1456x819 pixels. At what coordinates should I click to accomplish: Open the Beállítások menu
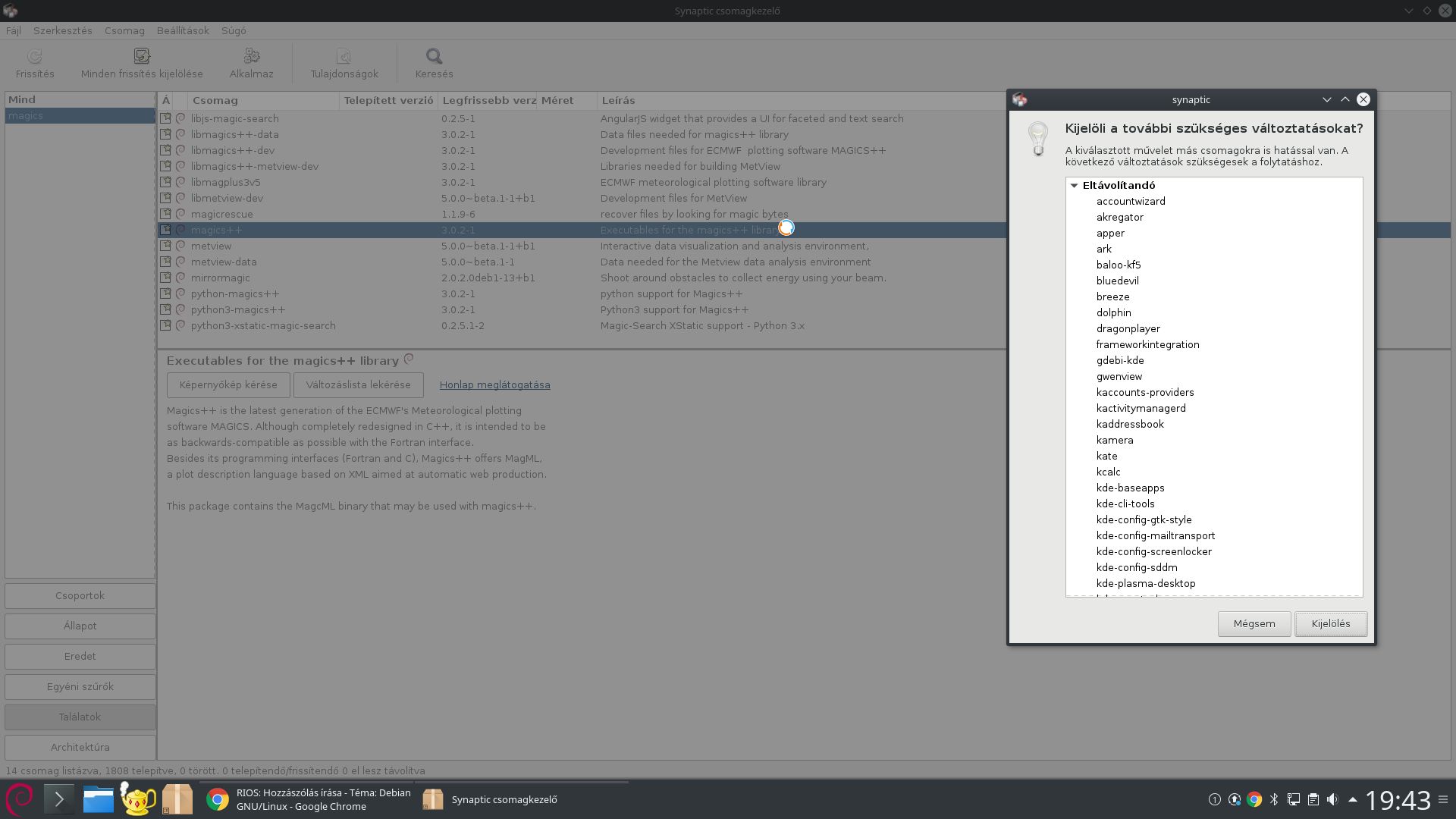point(183,31)
